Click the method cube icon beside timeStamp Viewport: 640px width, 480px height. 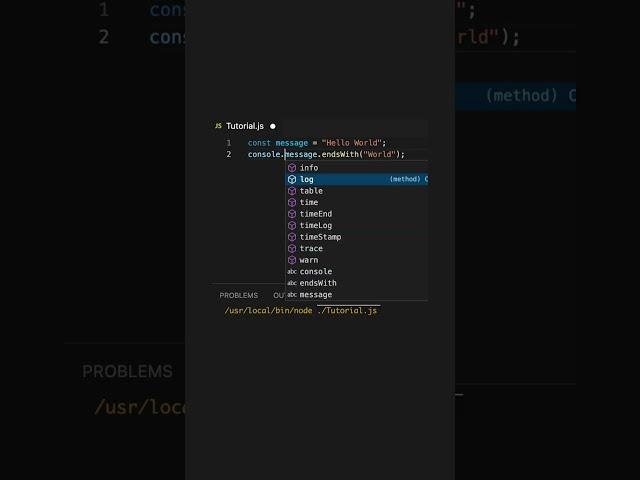pyautogui.click(x=292, y=237)
